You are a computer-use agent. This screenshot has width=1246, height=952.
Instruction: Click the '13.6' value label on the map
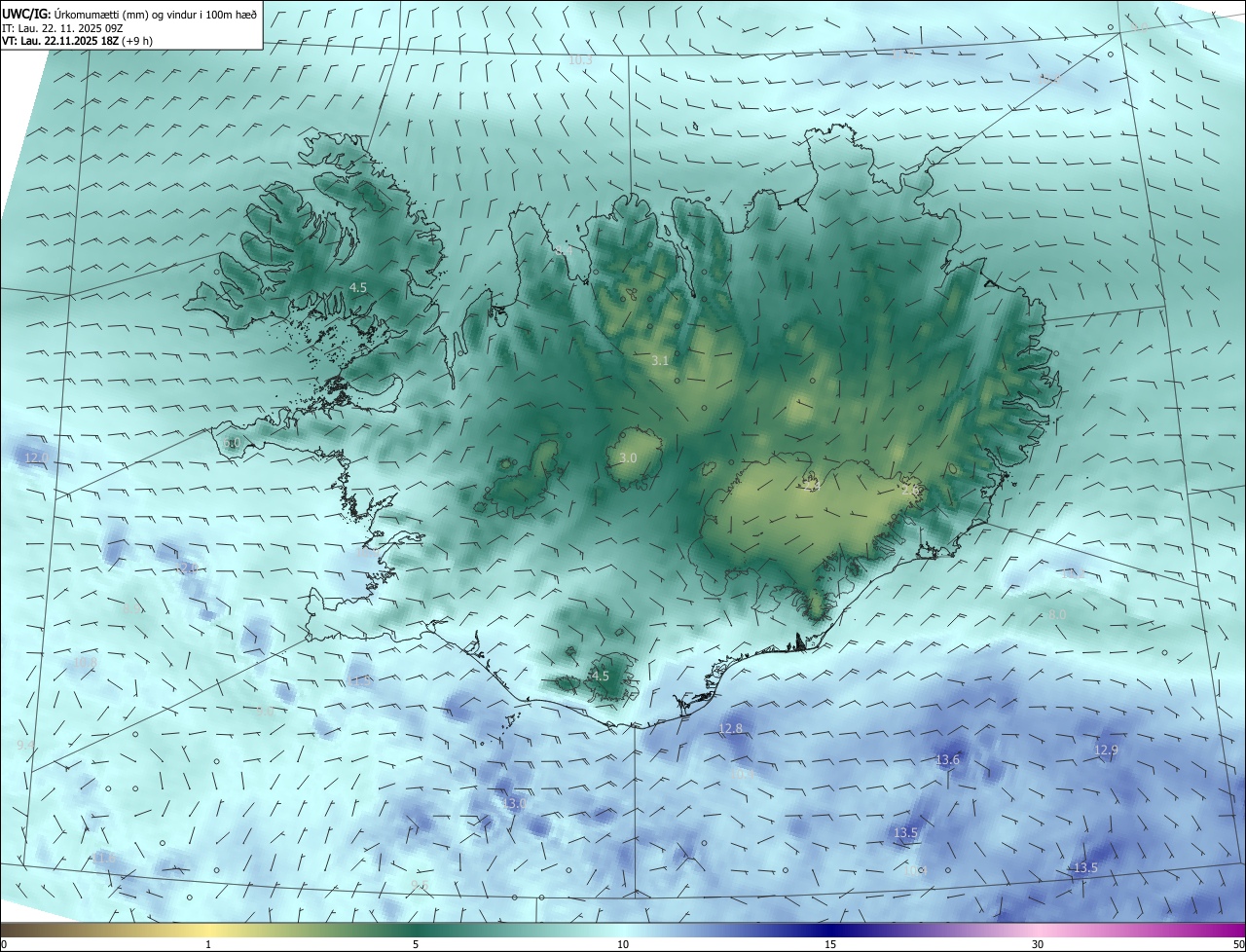click(947, 759)
